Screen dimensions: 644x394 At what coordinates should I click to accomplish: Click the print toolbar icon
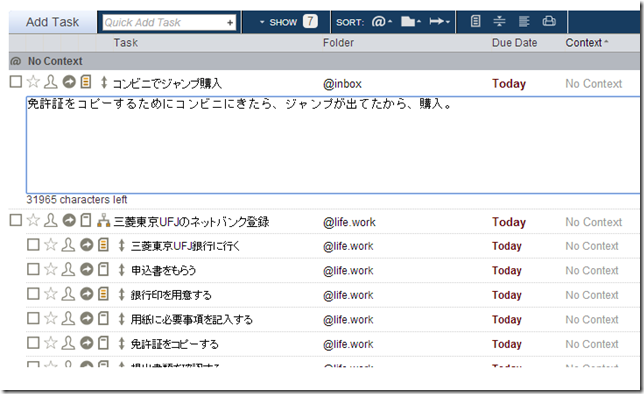pyautogui.click(x=549, y=21)
